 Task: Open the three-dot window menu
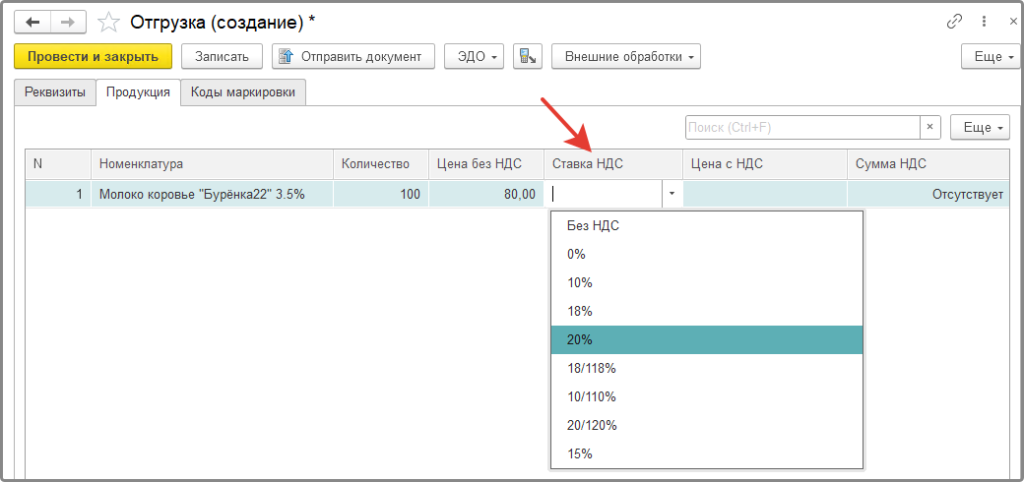pos(984,22)
